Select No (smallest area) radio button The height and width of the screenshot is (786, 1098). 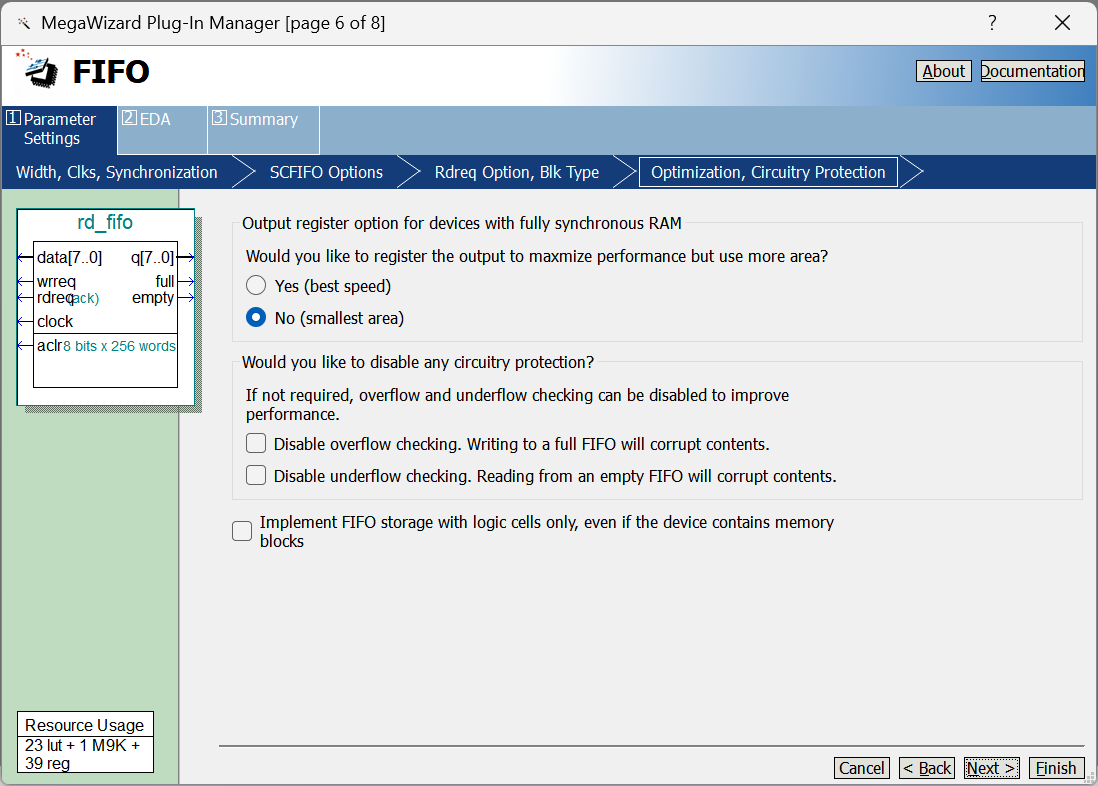coord(256,318)
